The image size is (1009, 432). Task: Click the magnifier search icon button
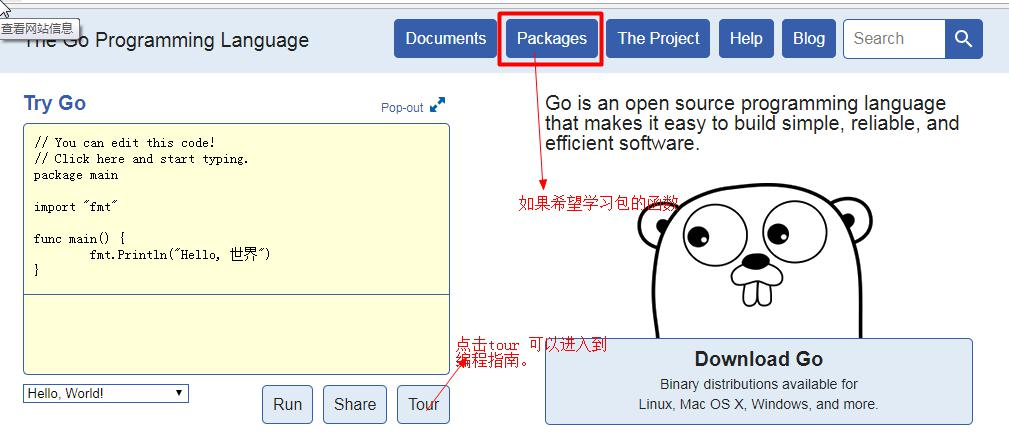point(963,39)
